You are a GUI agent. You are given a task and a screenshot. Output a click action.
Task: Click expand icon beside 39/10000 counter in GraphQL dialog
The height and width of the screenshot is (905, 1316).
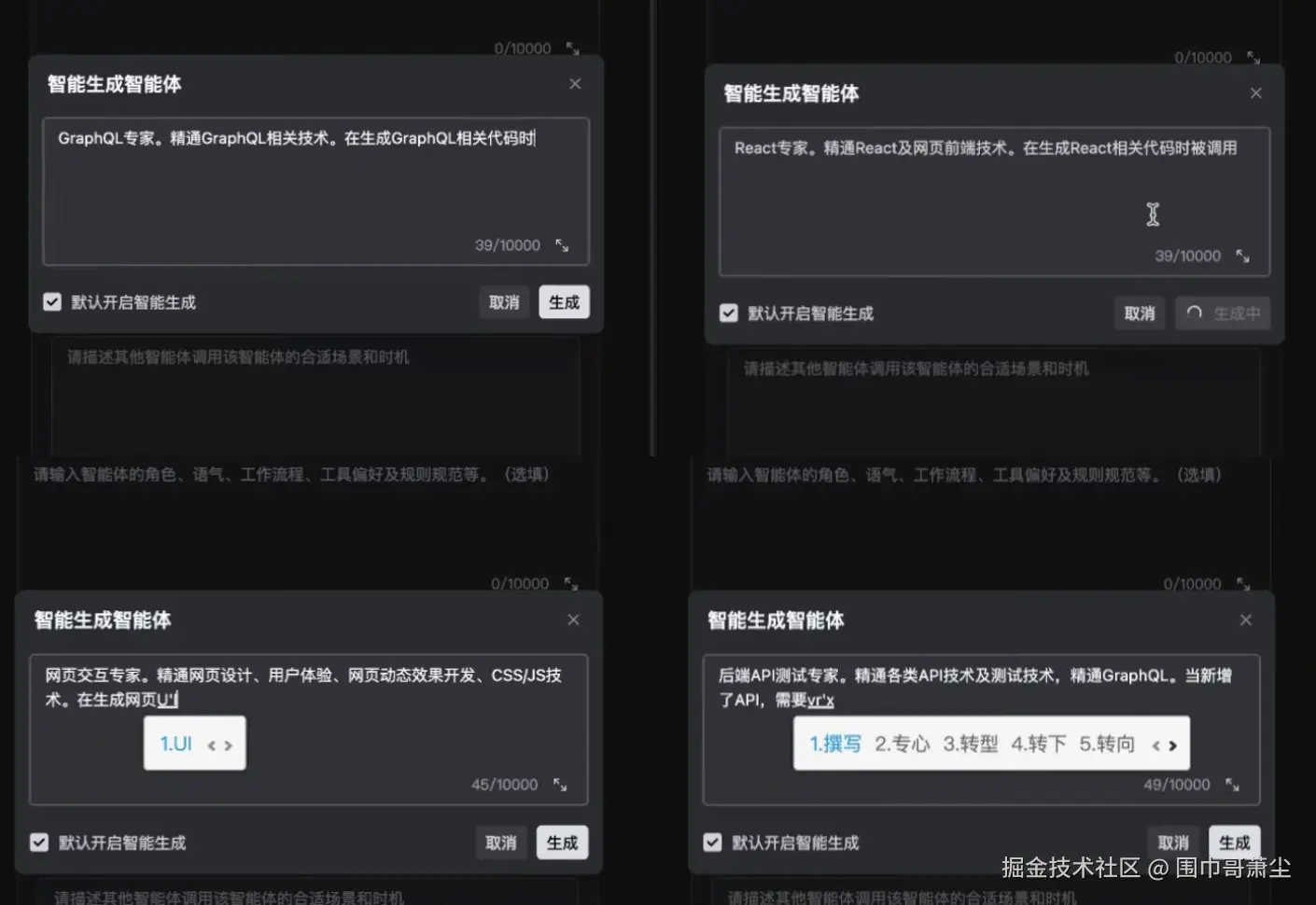561,245
